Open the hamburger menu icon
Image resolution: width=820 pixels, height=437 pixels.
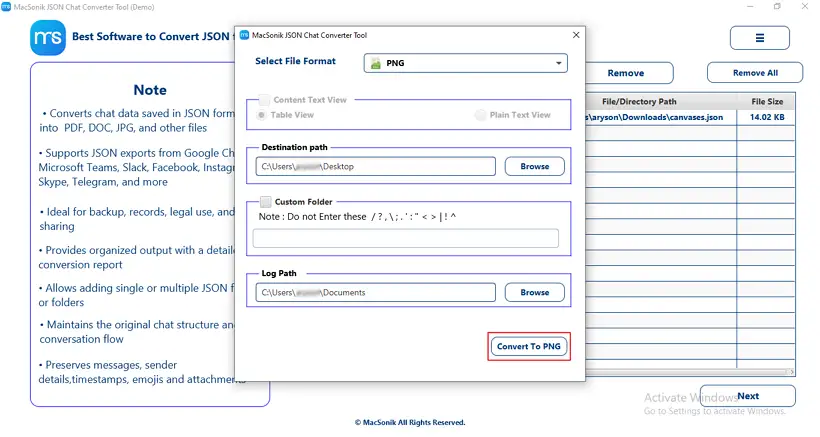pos(759,38)
